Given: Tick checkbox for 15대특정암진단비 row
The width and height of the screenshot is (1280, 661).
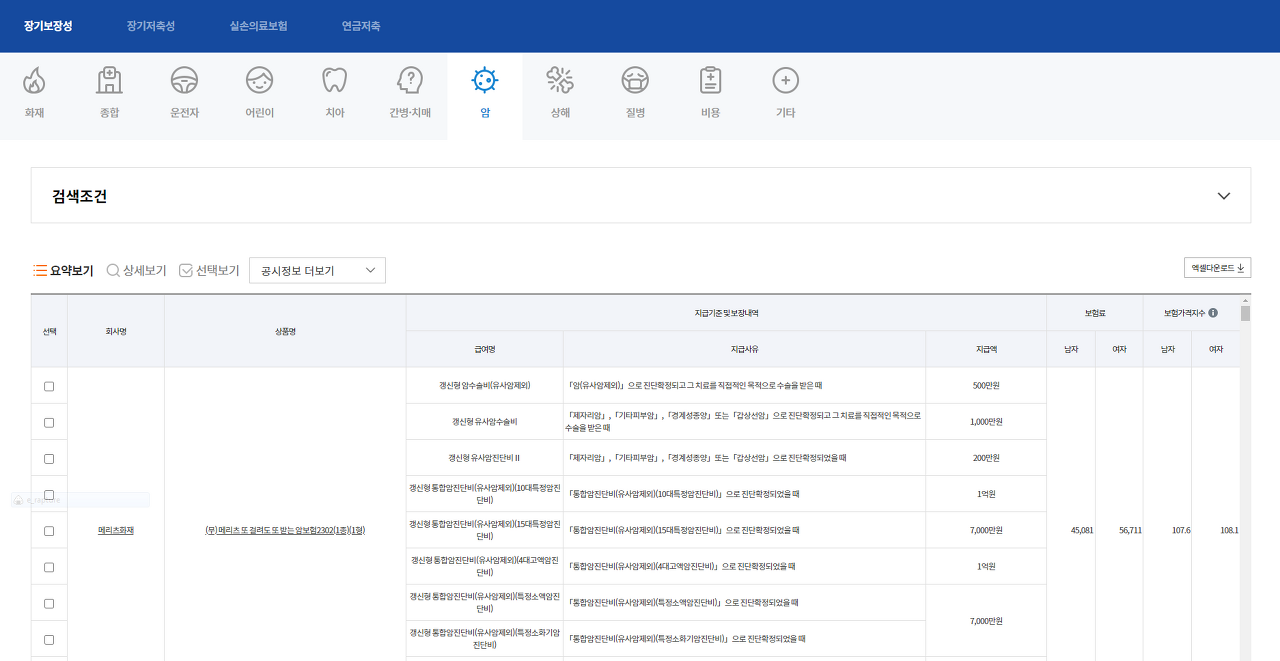Looking at the screenshot, I should pyautogui.click(x=49, y=531).
